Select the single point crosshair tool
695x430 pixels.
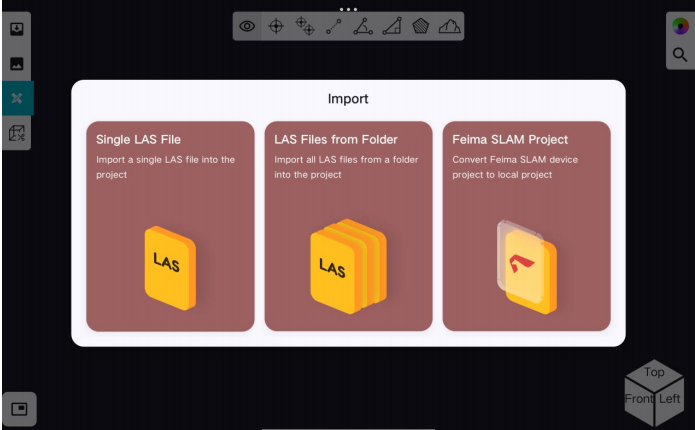(277, 26)
